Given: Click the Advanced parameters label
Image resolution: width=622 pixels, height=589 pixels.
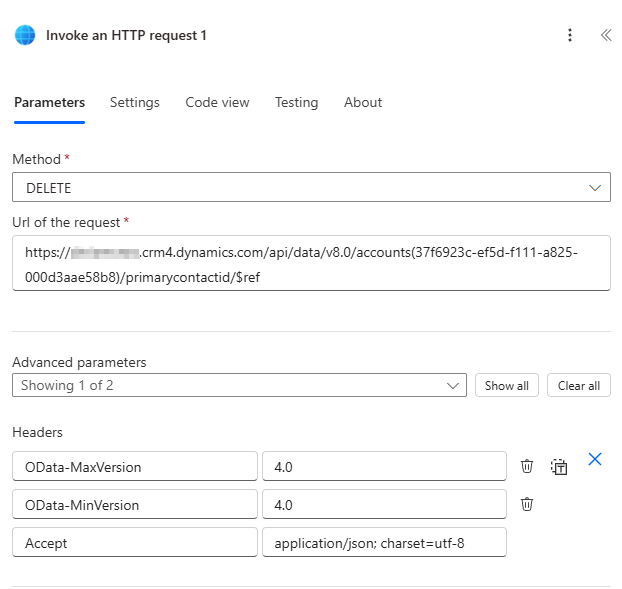Looking at the screenshot, I should (79, 362).
